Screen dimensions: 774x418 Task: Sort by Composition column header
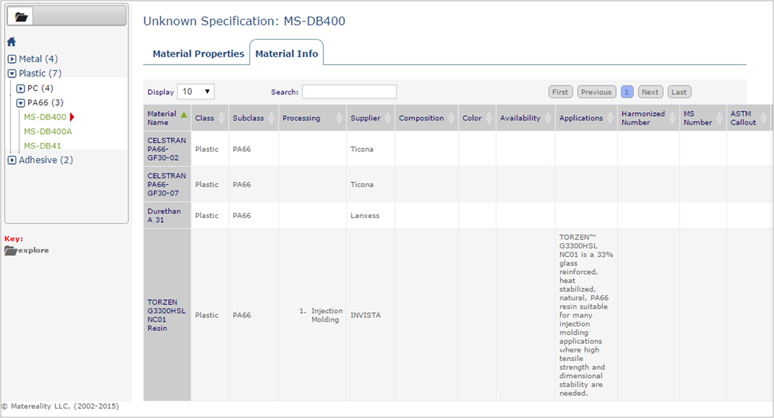426,118
